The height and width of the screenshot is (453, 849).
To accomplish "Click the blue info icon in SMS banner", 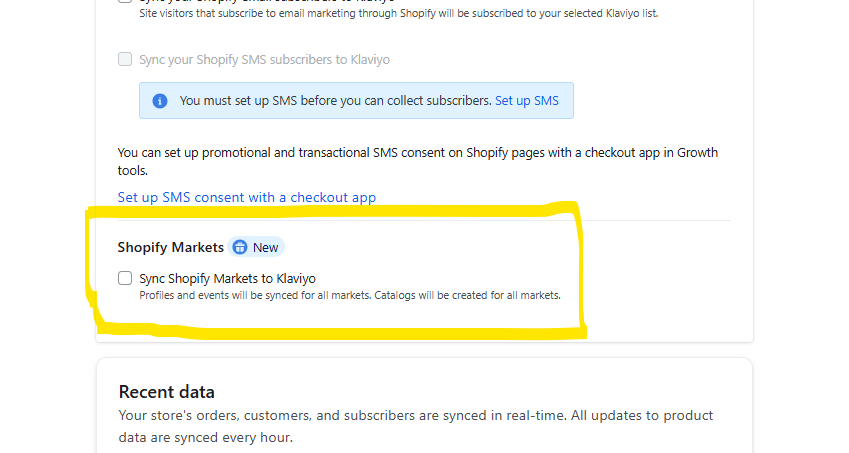I will [160, 101].
